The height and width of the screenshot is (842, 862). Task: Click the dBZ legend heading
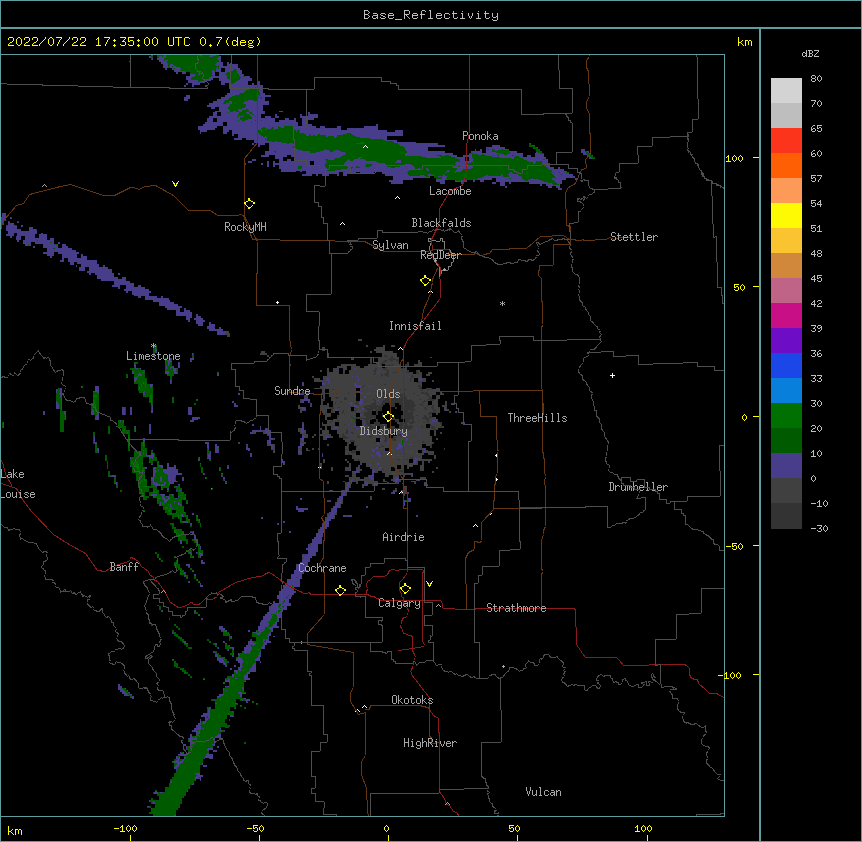810,53
